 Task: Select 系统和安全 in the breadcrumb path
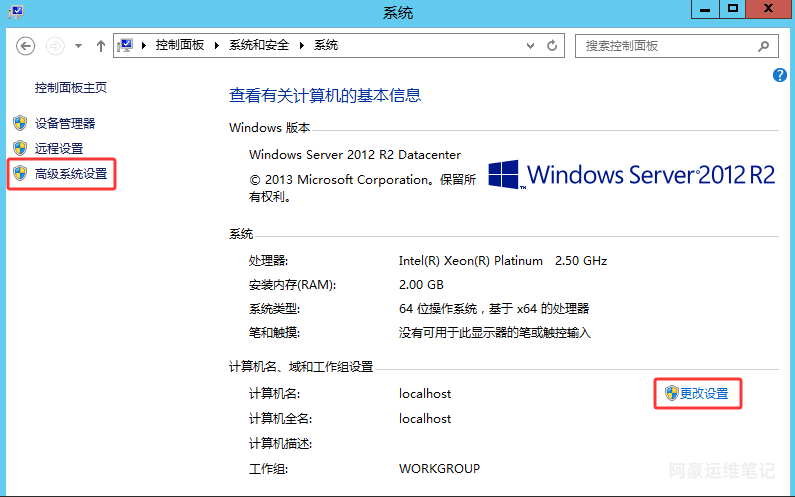click(x=259, y=45)
